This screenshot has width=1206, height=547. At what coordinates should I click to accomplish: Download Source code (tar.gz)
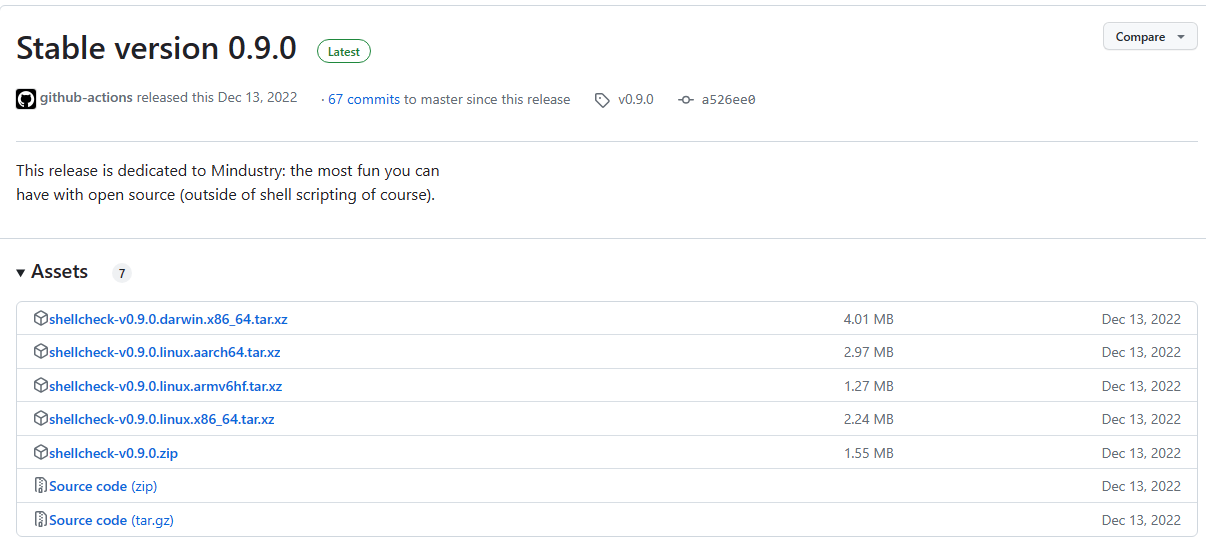[x=112, y=520]
